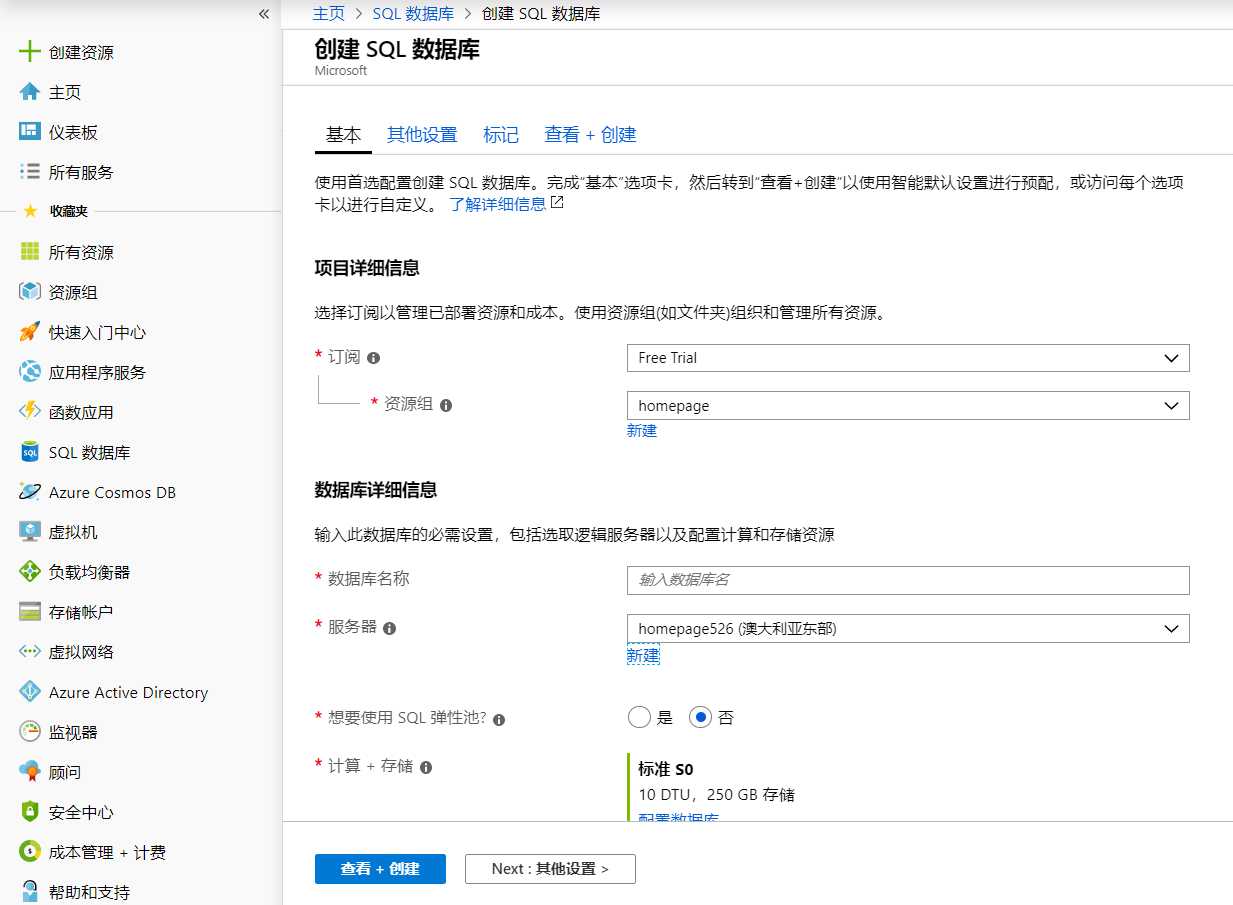Click info icon beside SQL 弹性池 question

(499, 719)
